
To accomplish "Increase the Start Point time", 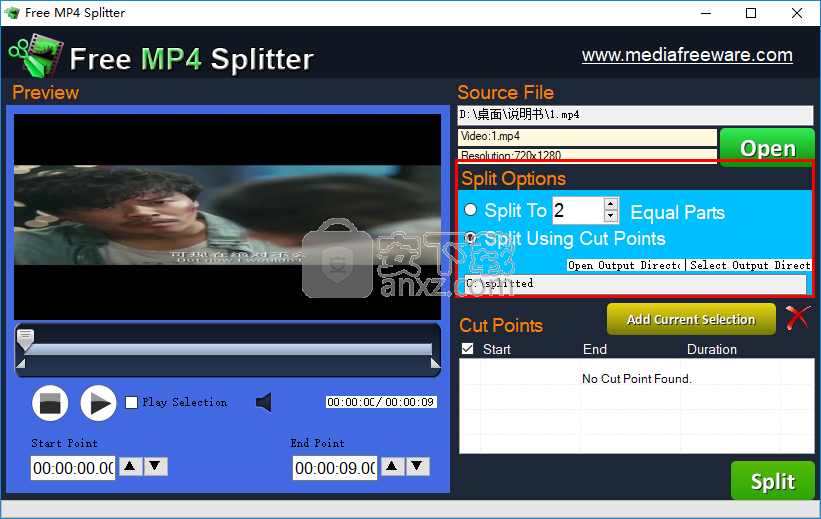I will tap(131, 466).
